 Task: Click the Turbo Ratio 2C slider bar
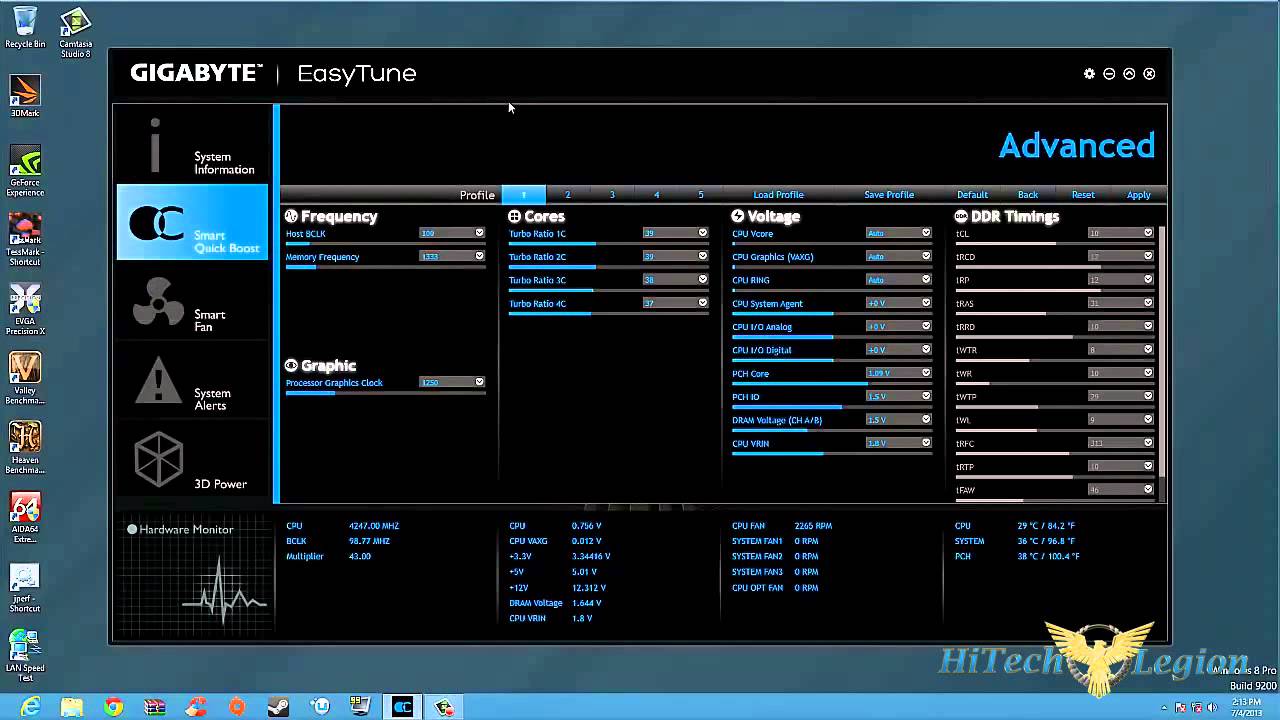[608, 267]
